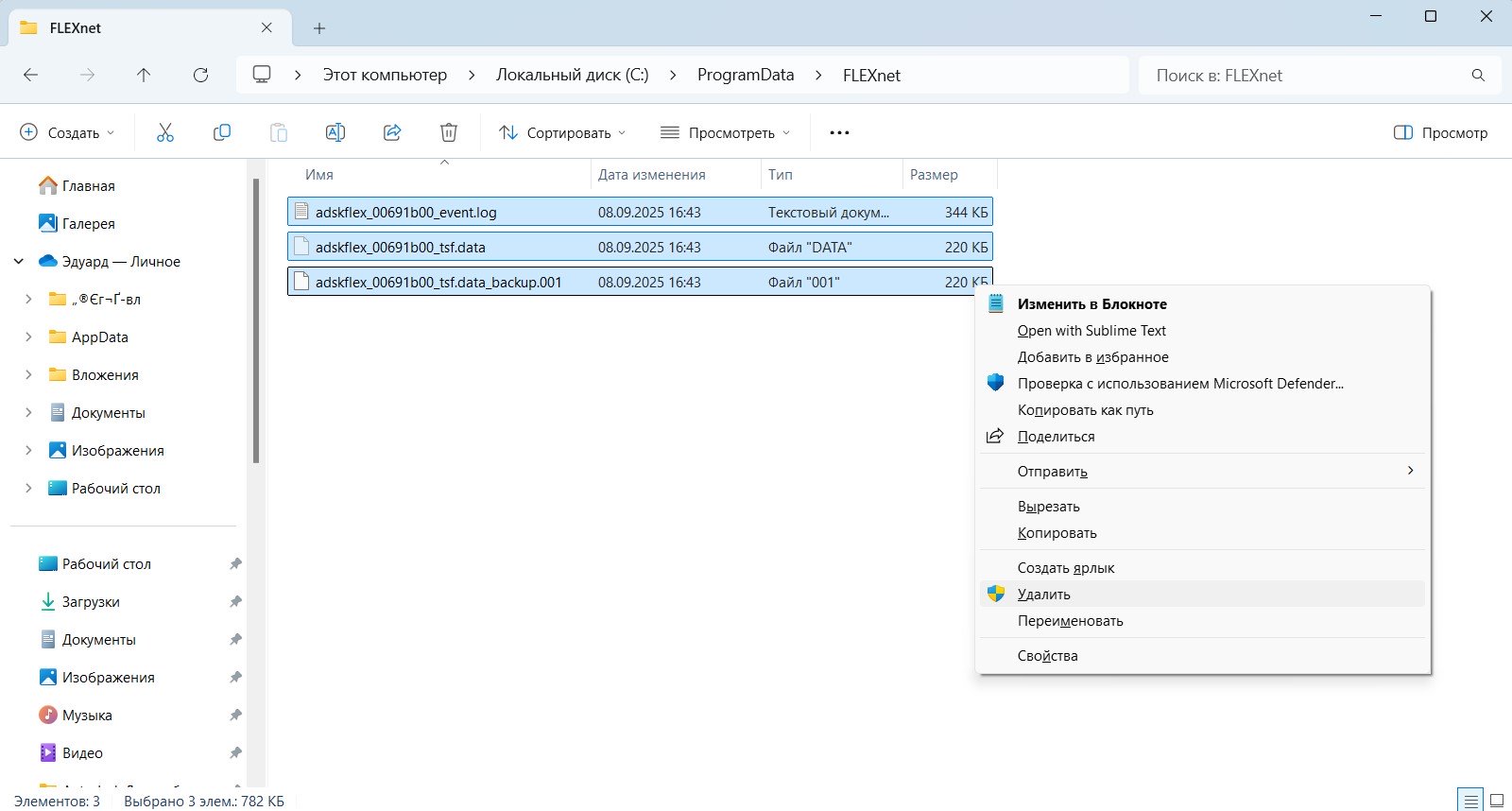Toggle the Просмотр preview pane

tap(1441, 133)
